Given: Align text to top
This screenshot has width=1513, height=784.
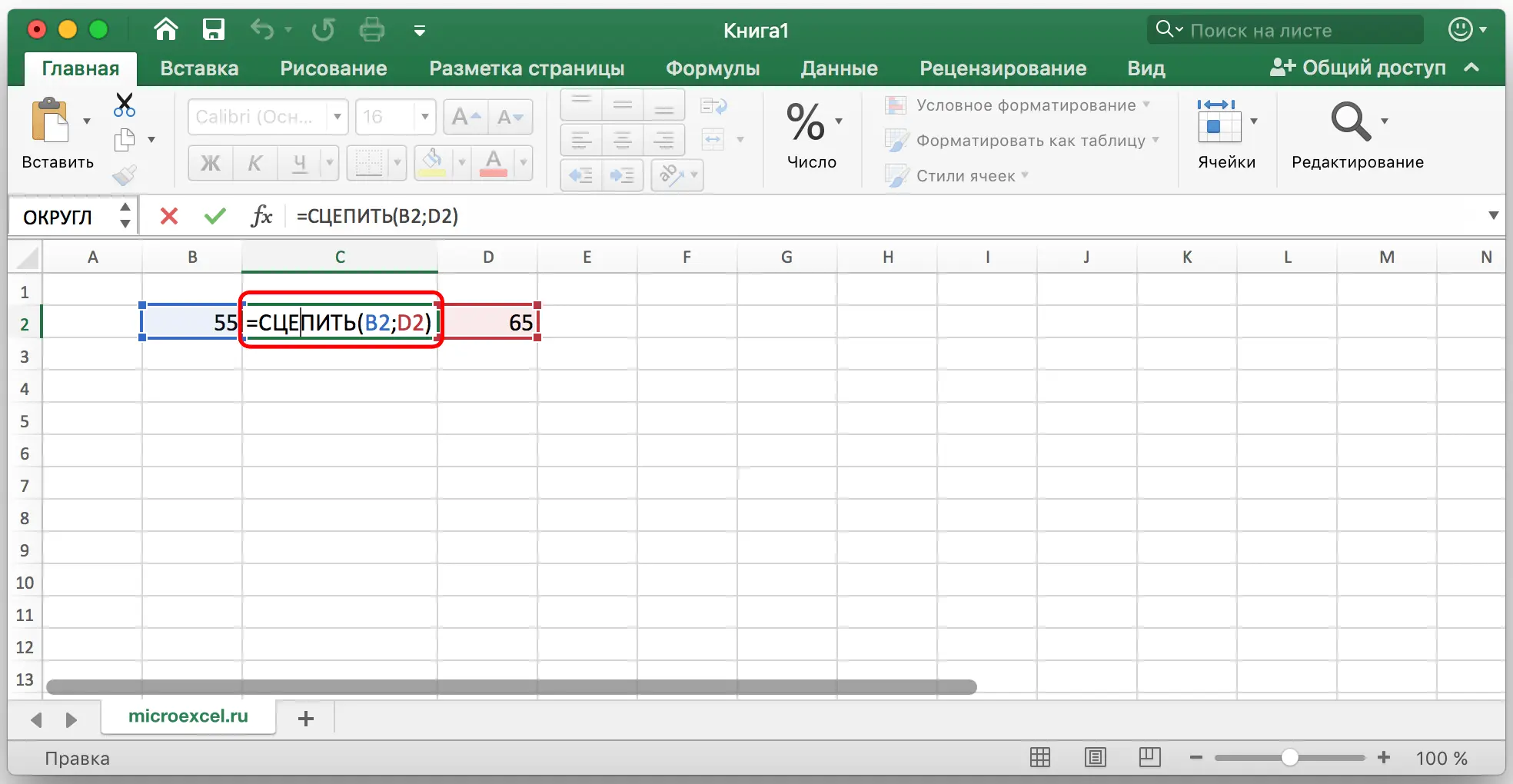Looking at the screenshot, I should tap(582, 105).
